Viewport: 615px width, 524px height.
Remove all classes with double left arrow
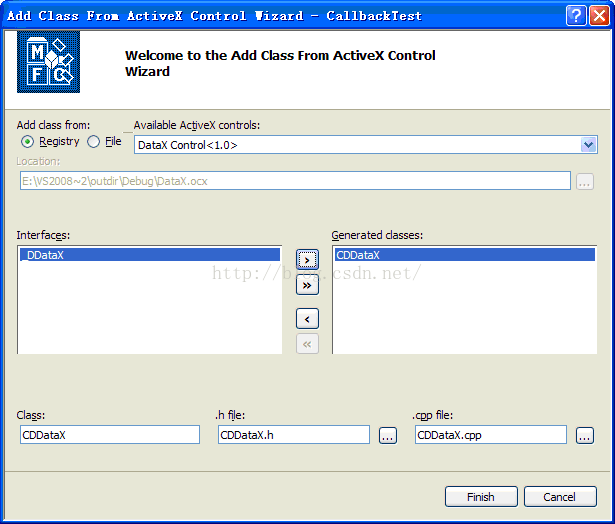pyautogui.click(x=307, y=344)
